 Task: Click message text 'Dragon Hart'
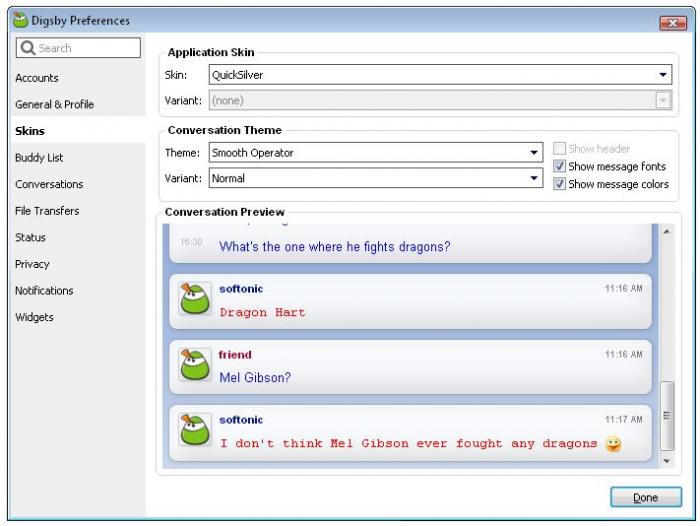(262, 312)
